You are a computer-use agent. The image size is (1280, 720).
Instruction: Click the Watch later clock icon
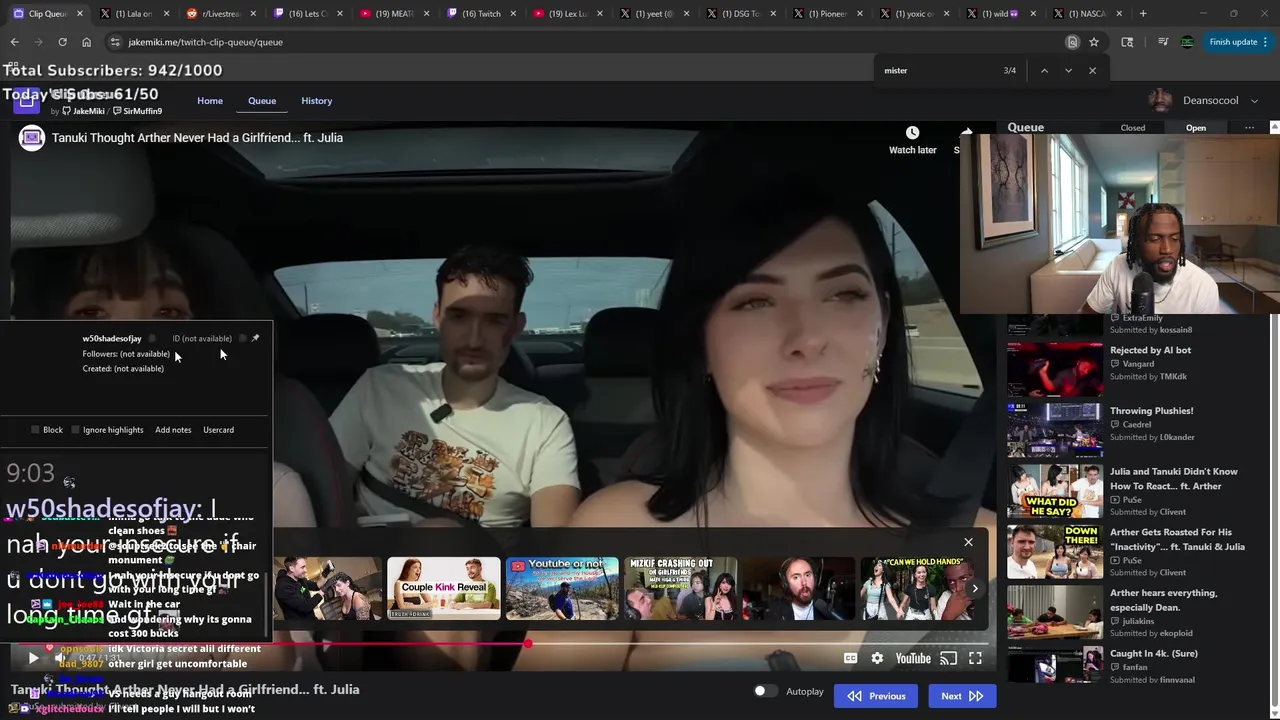[x=912, y=133]
